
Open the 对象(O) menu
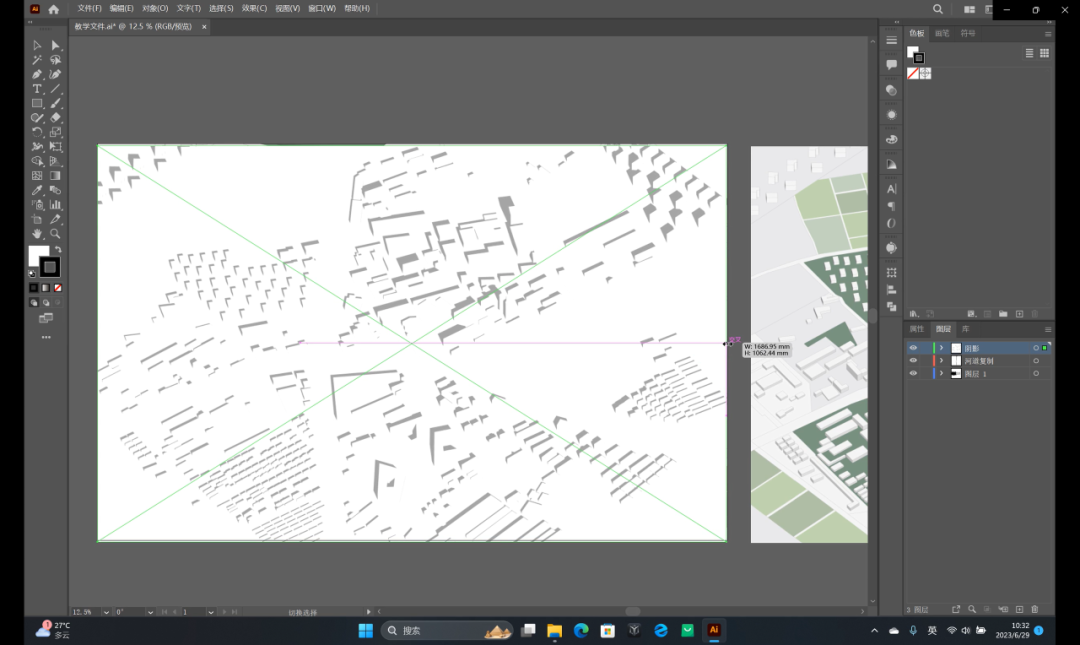coord(155,8)
